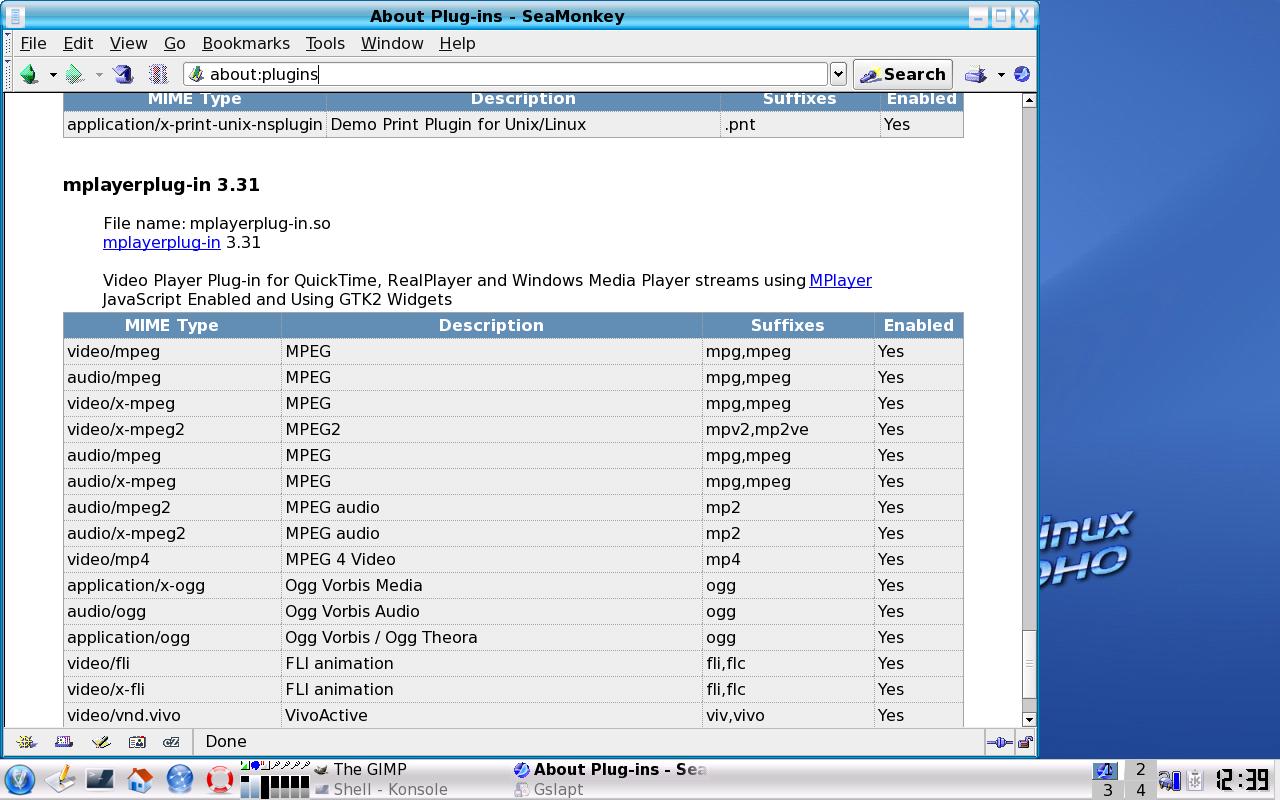The height and width of the screenshot is (800, 1280).
Task: Open the Back button history dropdown
Action: tap(53, 75)
